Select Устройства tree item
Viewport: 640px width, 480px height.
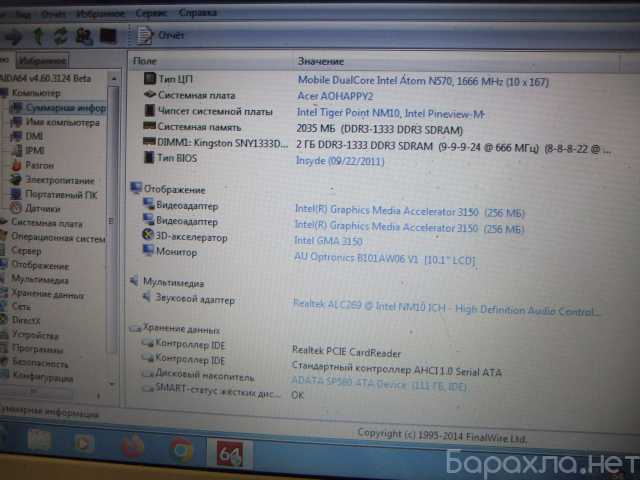coord(35,335)
